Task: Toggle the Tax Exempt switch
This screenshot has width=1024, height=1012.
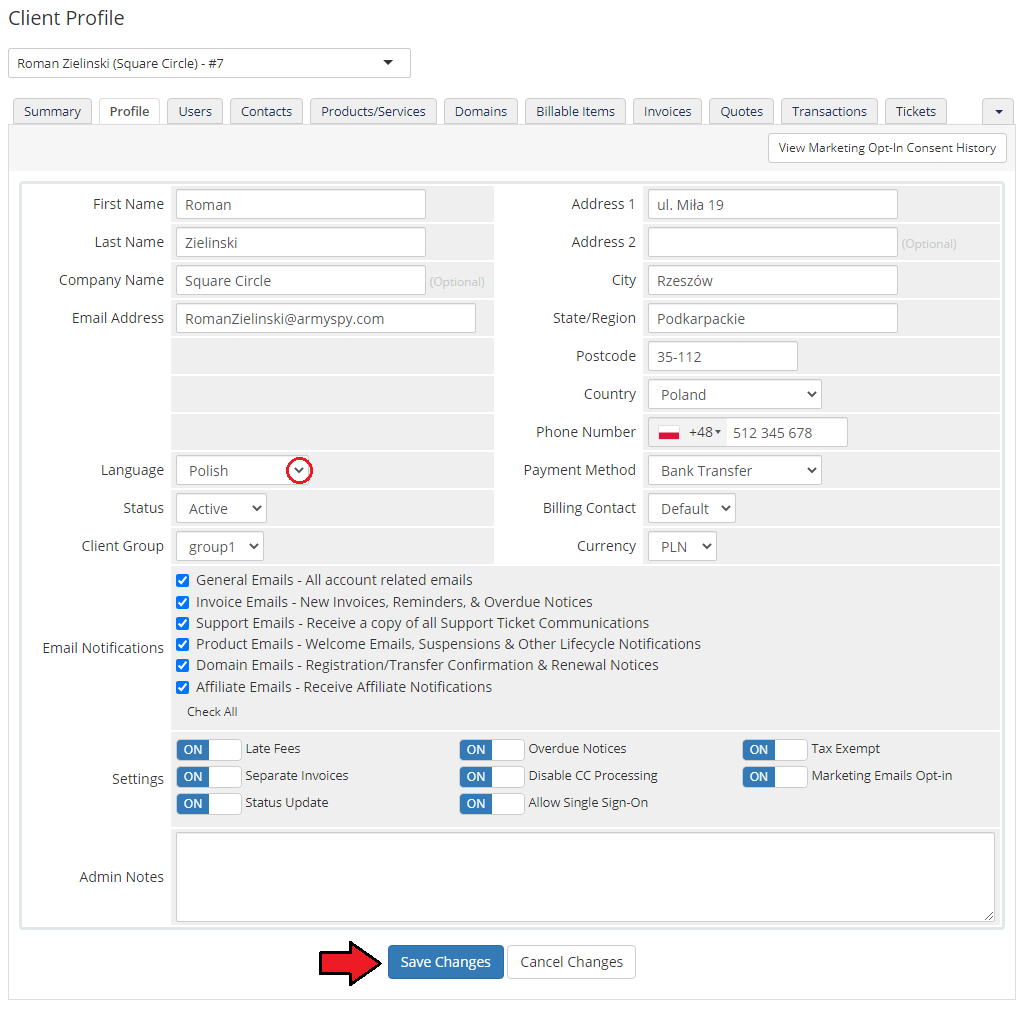Action: click(x=775, y=750)
